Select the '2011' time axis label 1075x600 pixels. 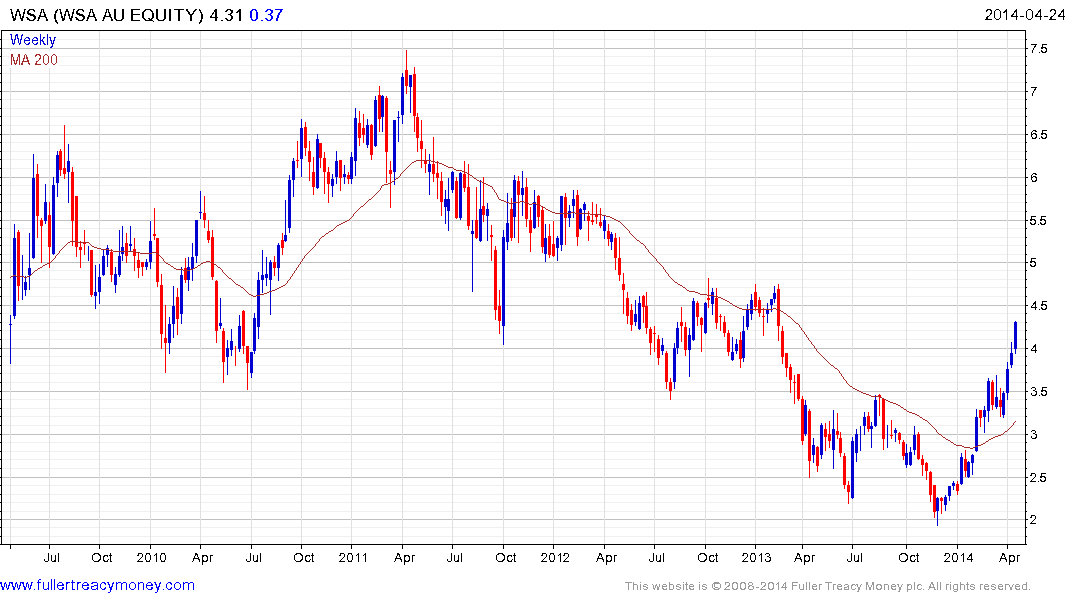pyautogui.click(x=353, y=557)
